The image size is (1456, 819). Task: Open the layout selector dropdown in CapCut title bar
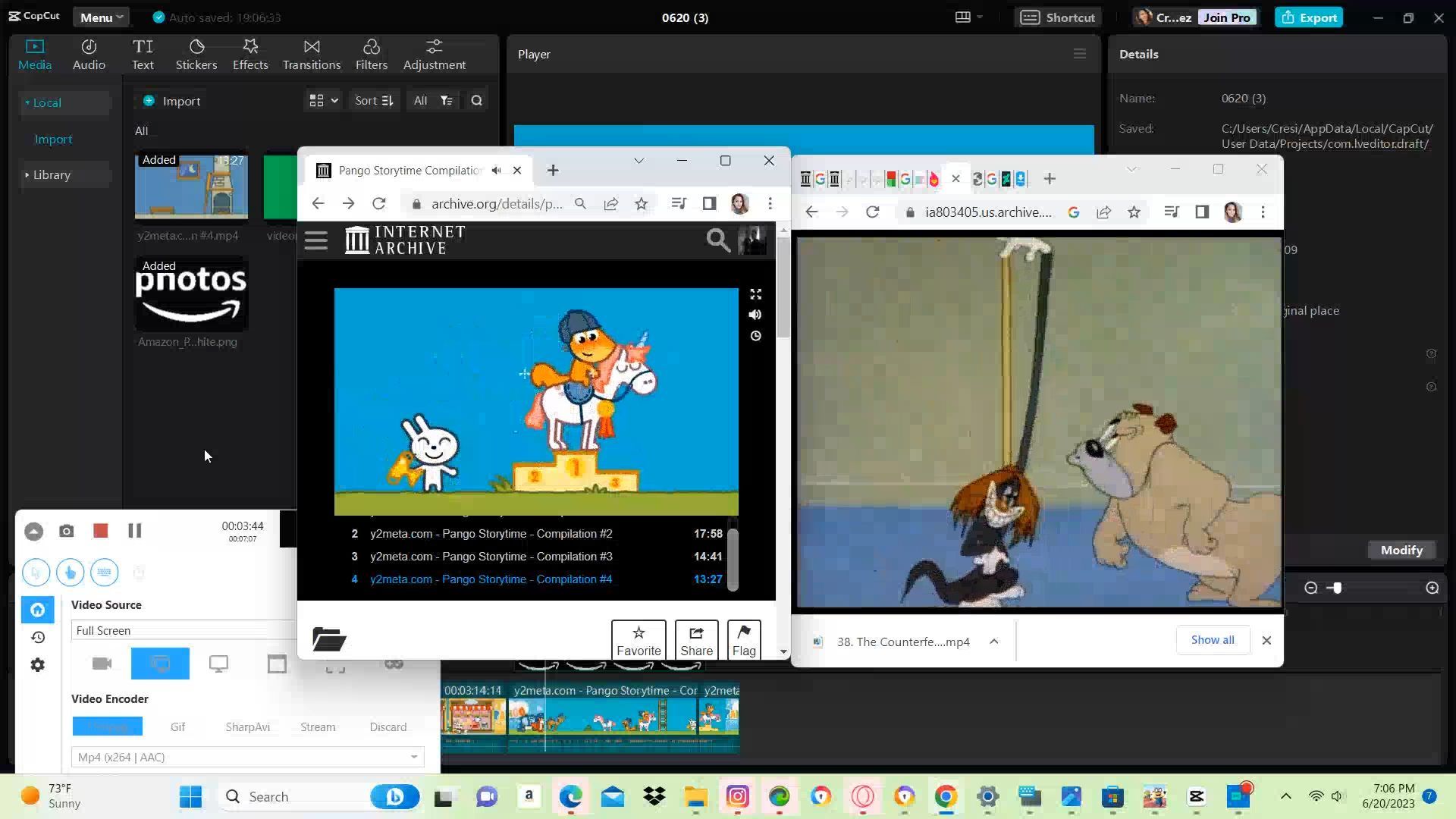968,17
